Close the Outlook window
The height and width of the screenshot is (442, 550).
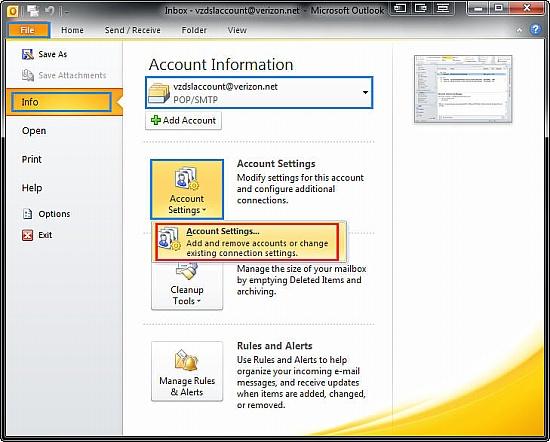(x=526, y=8)
